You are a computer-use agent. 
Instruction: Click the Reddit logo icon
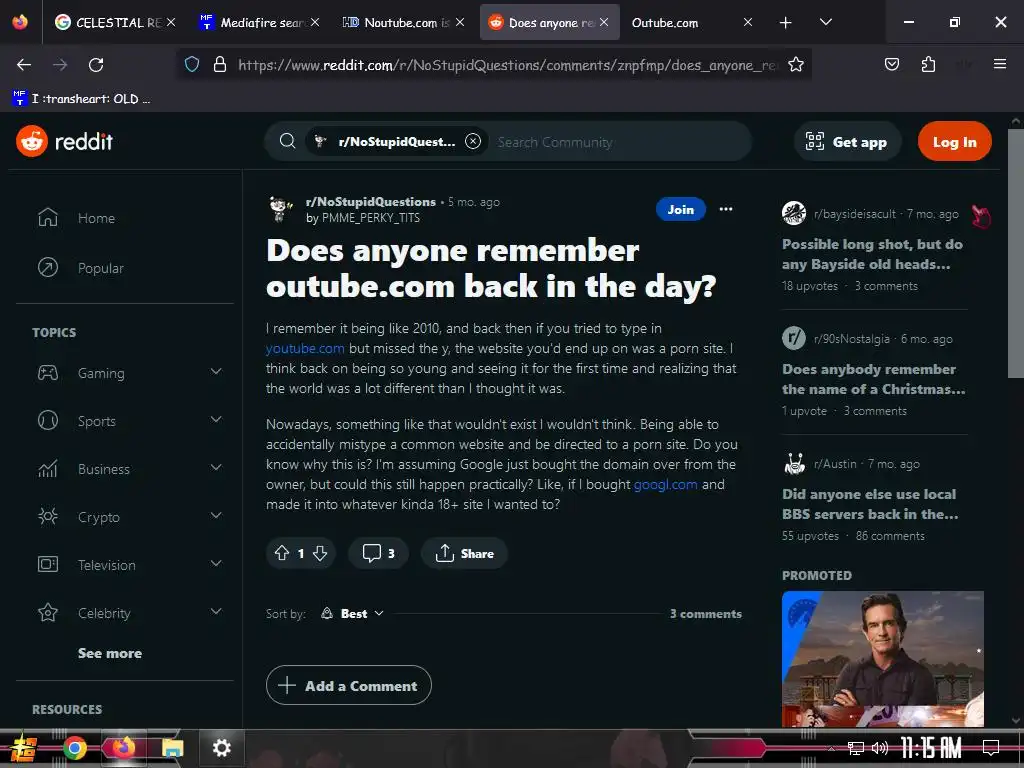32,141
